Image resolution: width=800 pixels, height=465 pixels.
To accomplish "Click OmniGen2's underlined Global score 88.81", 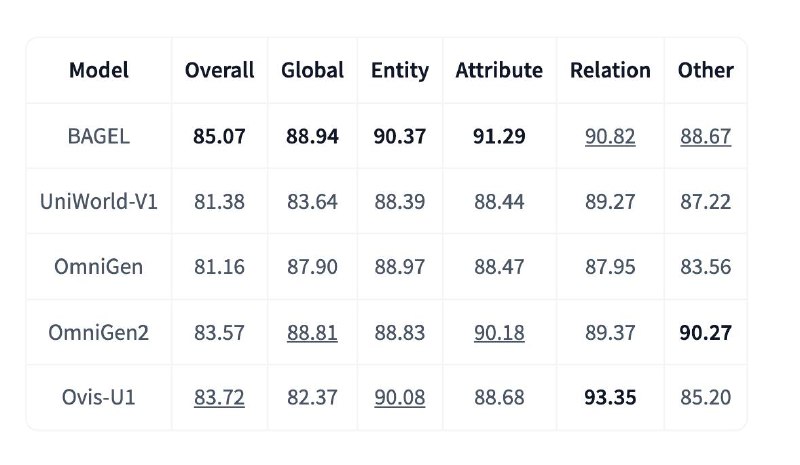I will point(312,333).
